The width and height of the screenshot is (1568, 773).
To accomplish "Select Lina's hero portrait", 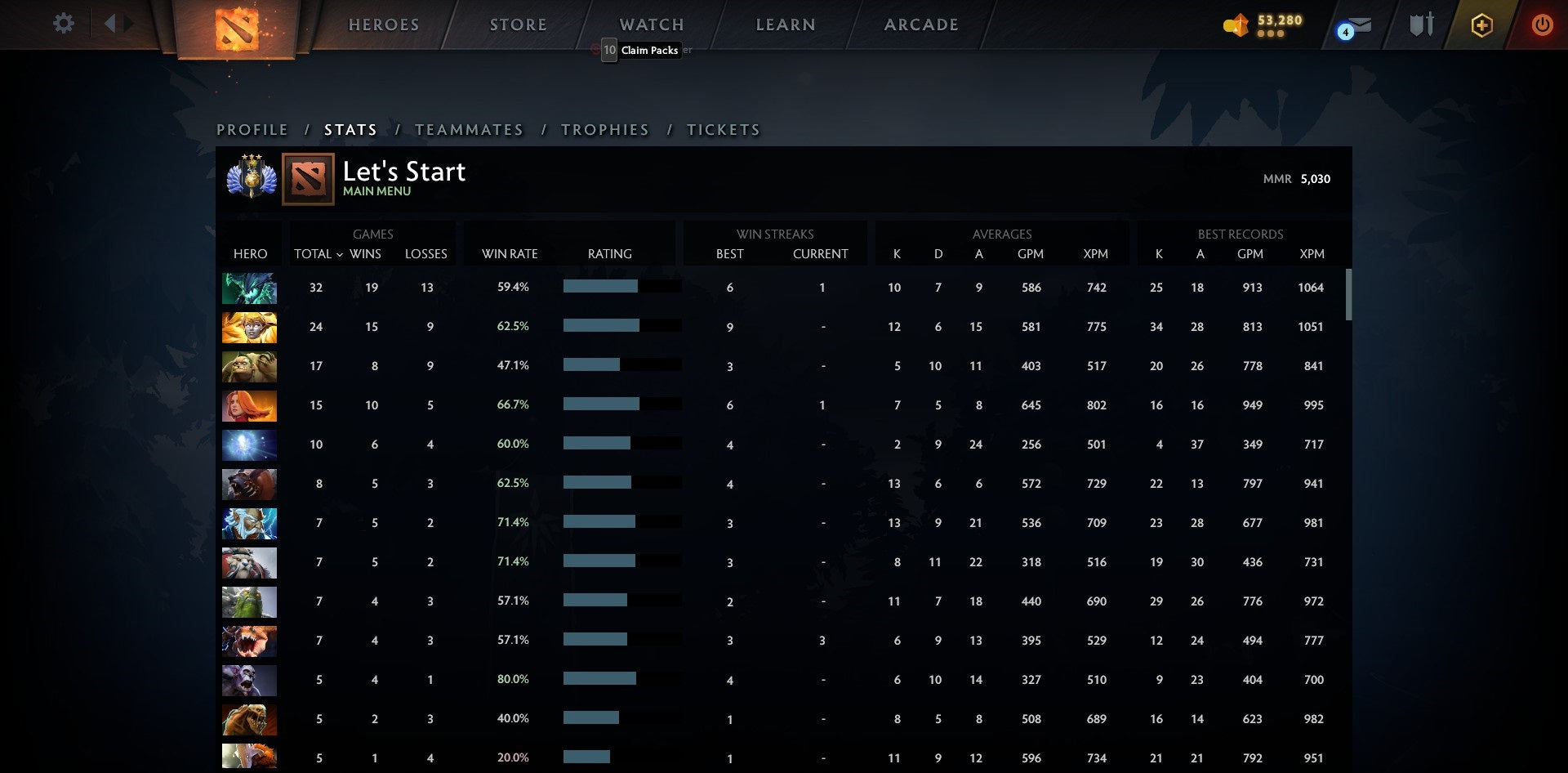I will pyautogui.click(x=249, y=405).
